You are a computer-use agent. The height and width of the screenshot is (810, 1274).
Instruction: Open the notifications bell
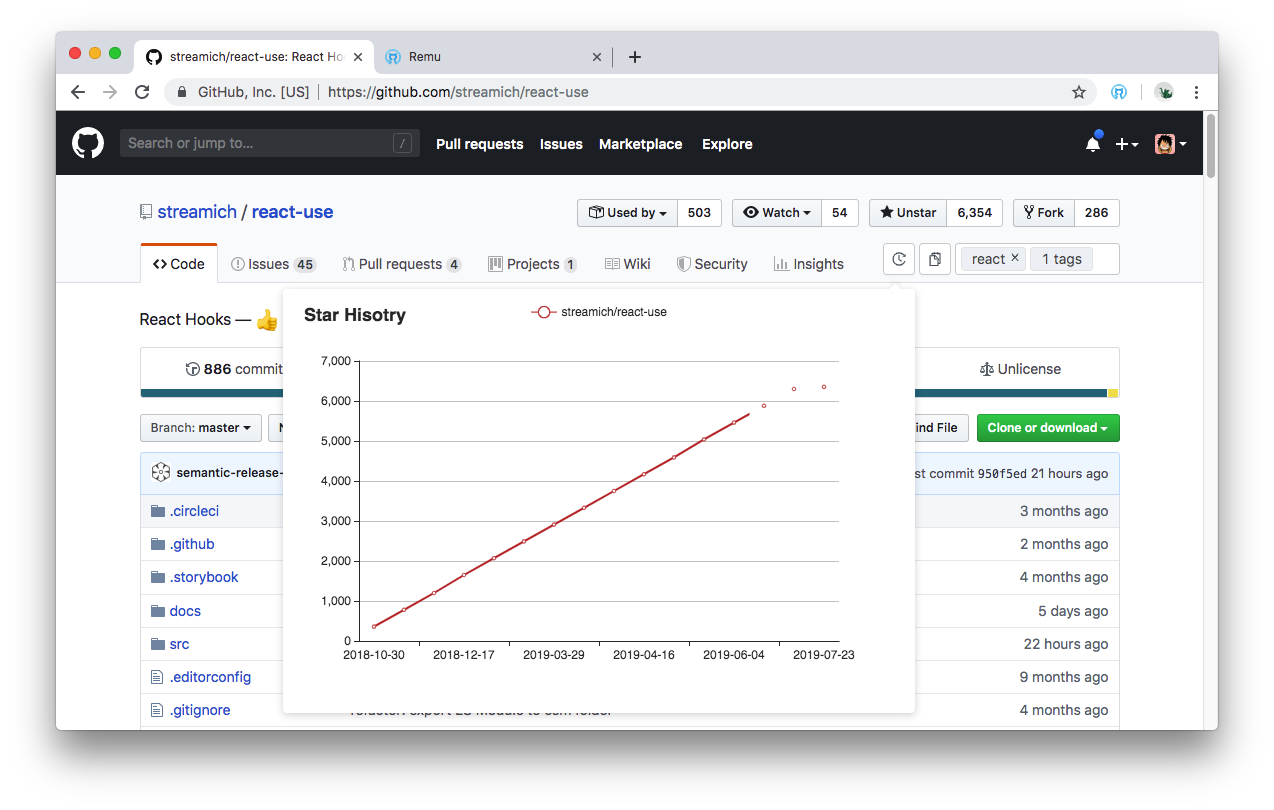click(x=1094, y=143)
